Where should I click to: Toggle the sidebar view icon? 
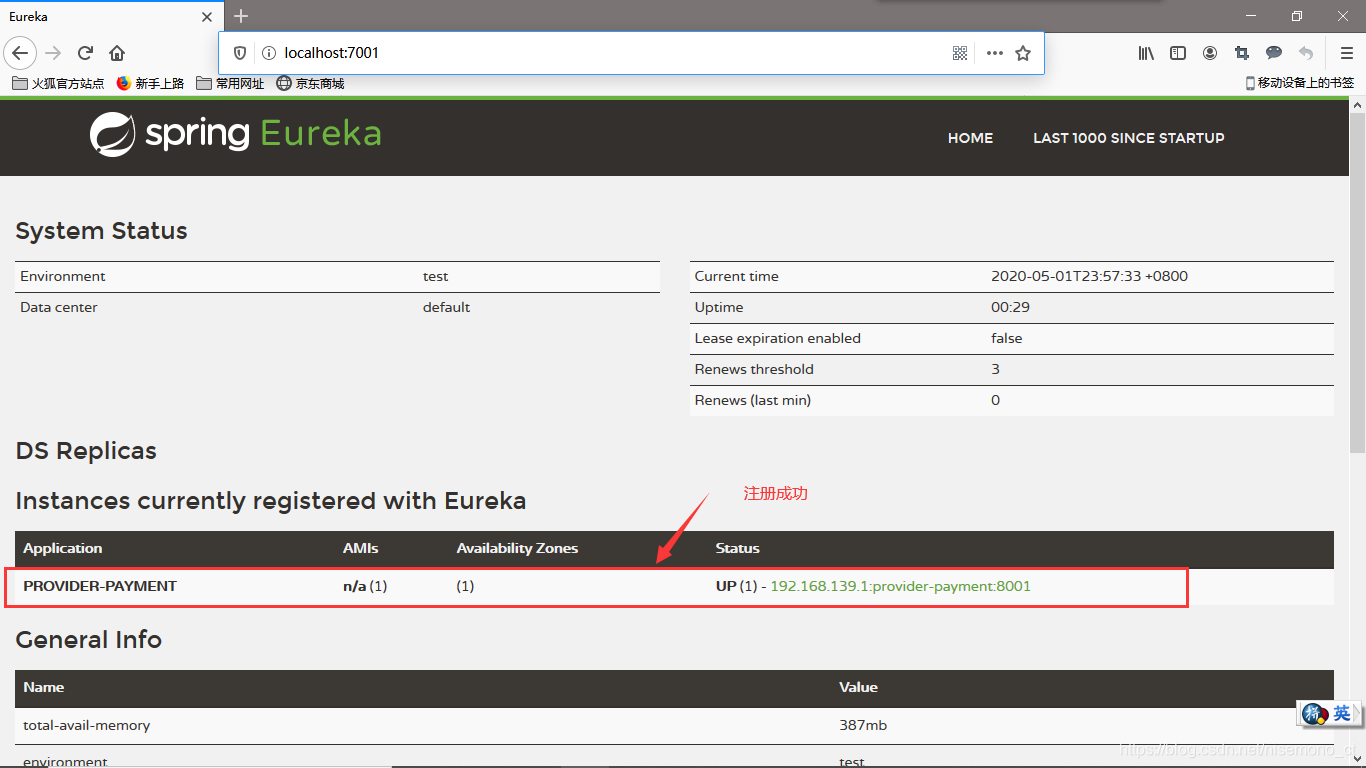pyautogui.click(x=1178, y=53)
